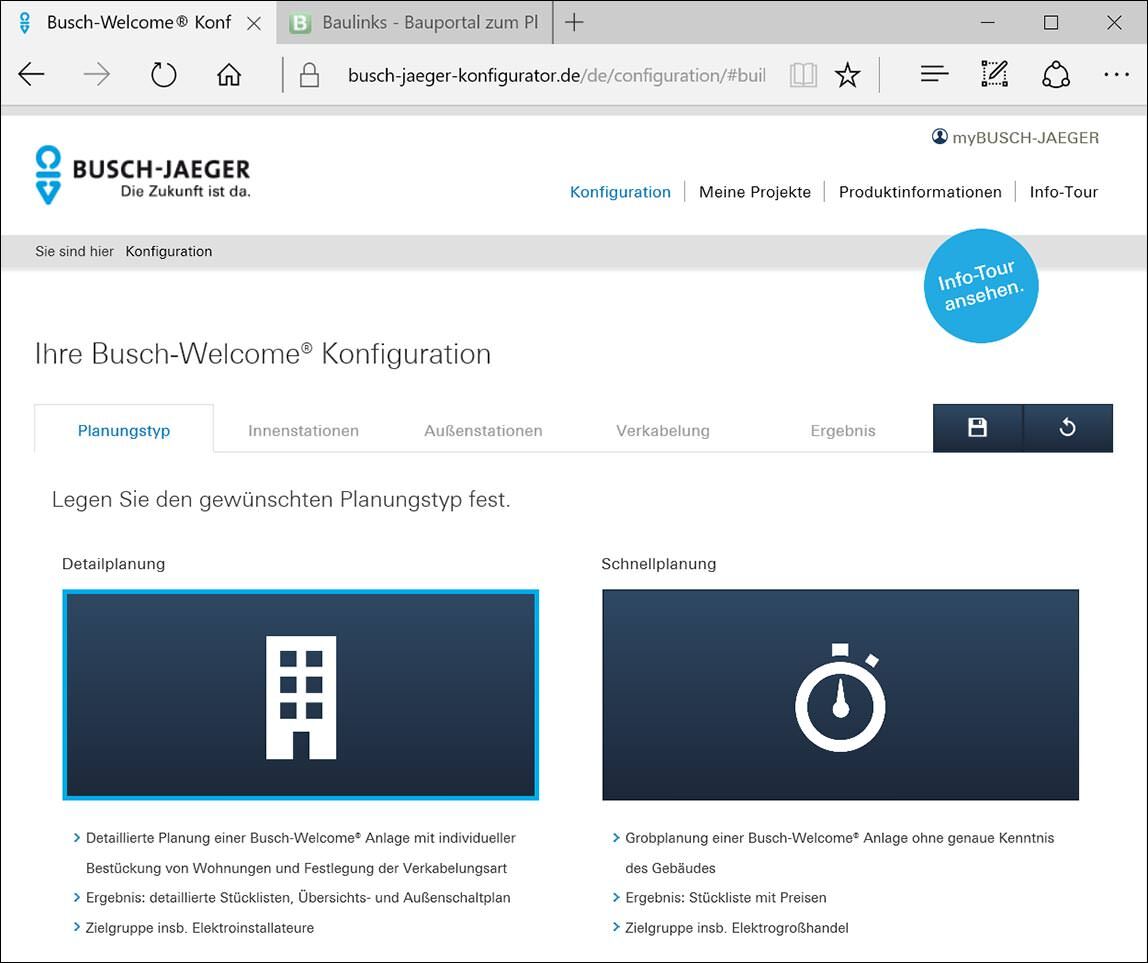Click the share icon in toolbar

[1056, 74]
